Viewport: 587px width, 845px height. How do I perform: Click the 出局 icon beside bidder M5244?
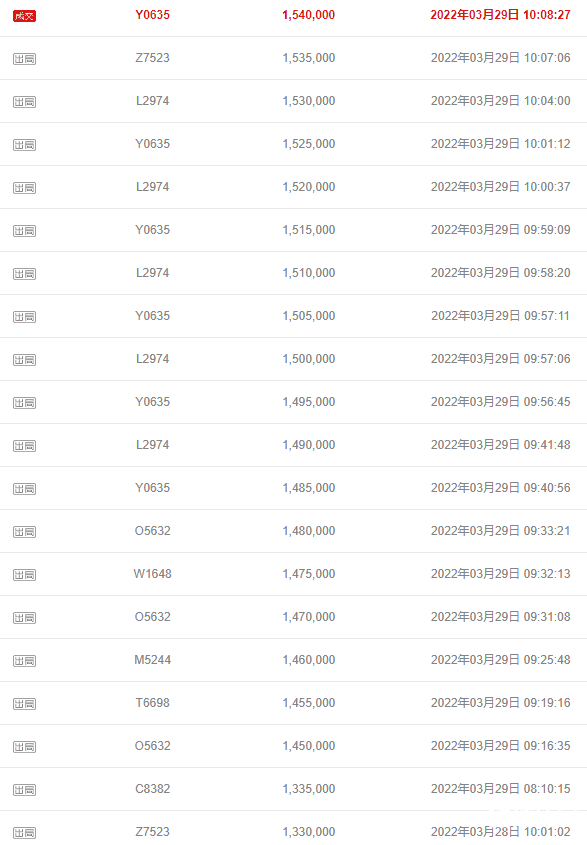(24, 661)
